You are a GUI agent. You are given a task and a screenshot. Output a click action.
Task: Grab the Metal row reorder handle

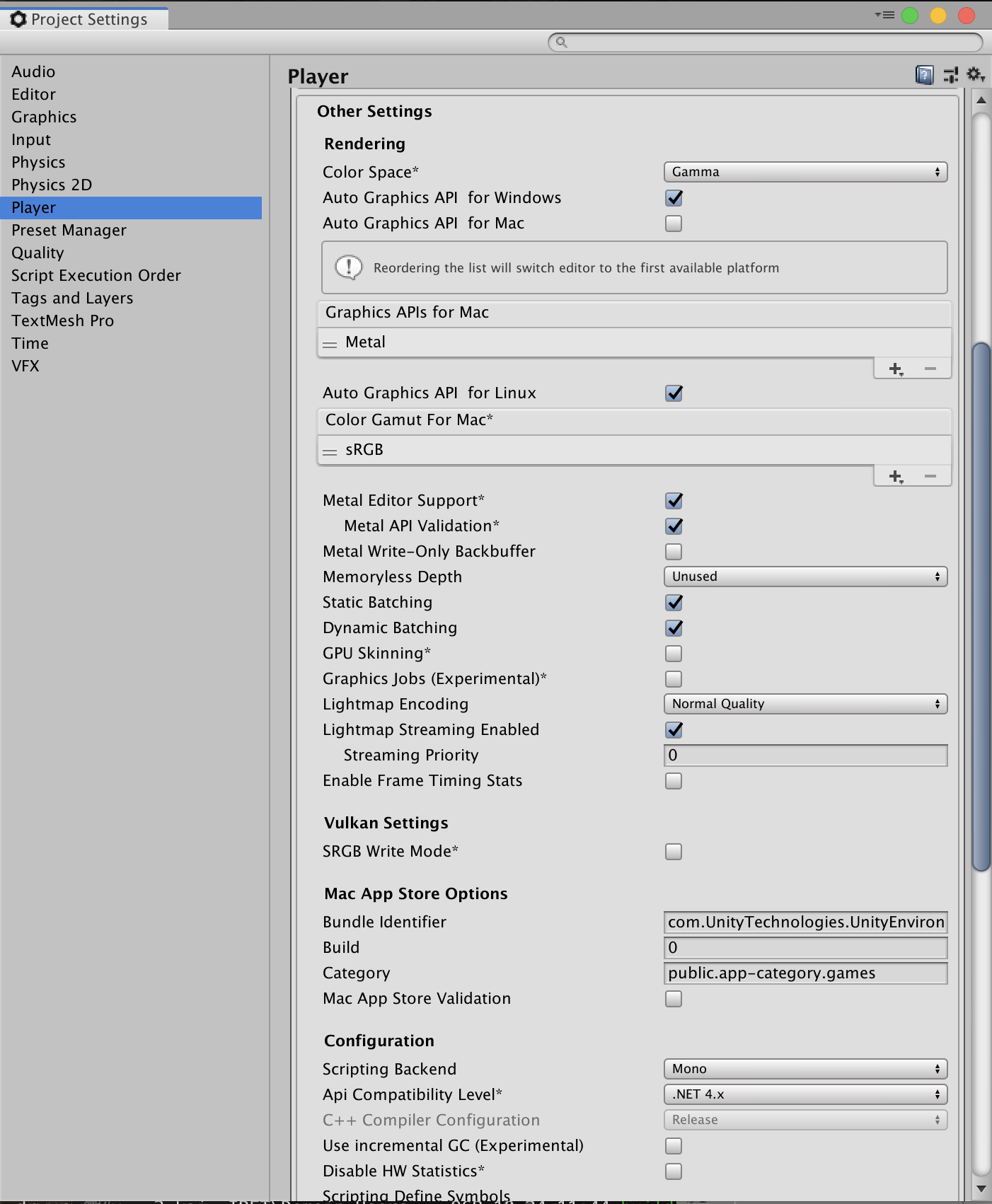pyautogui.click(x=330, y=345)
